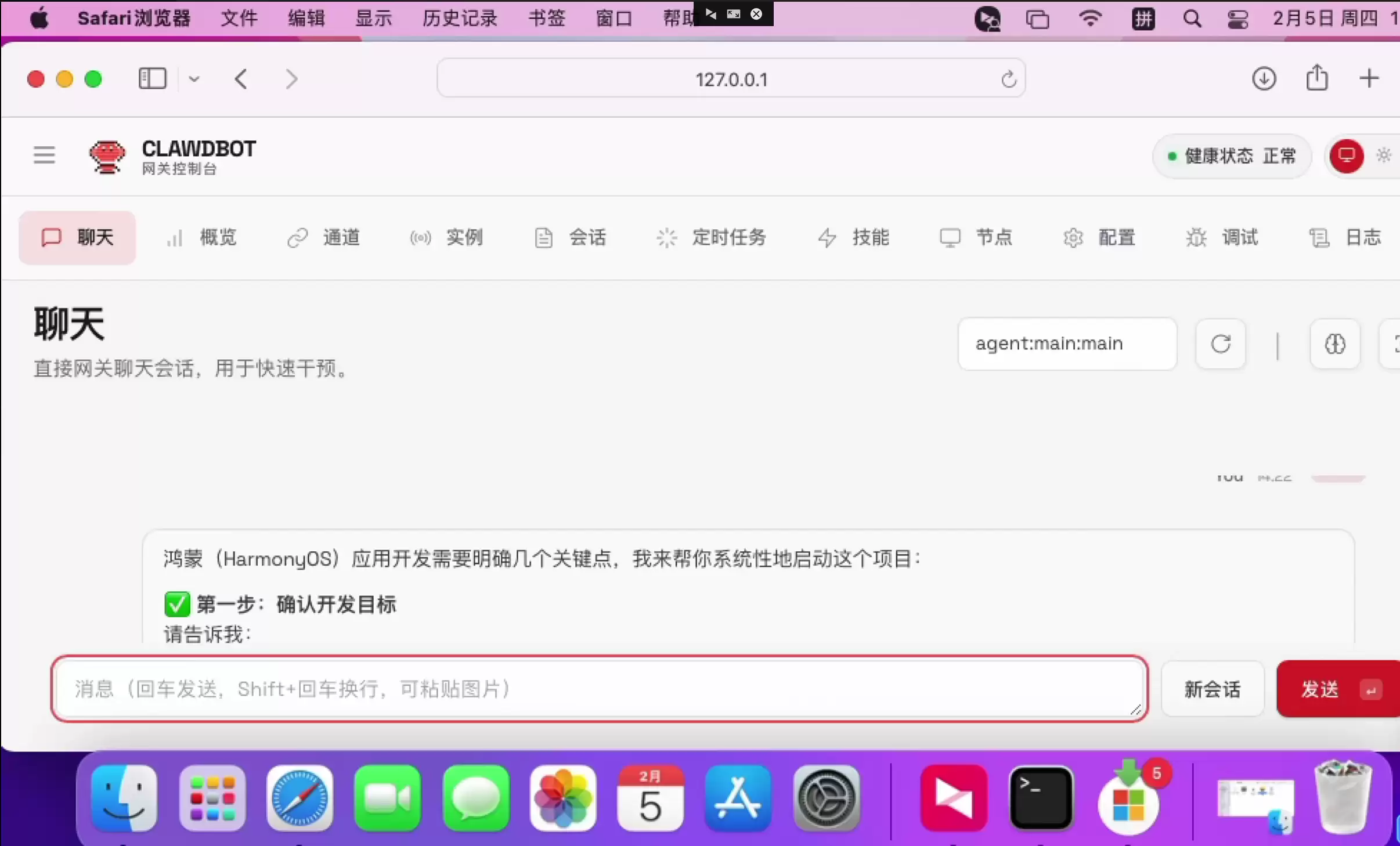View the 技能 skills section

point(853,238)
